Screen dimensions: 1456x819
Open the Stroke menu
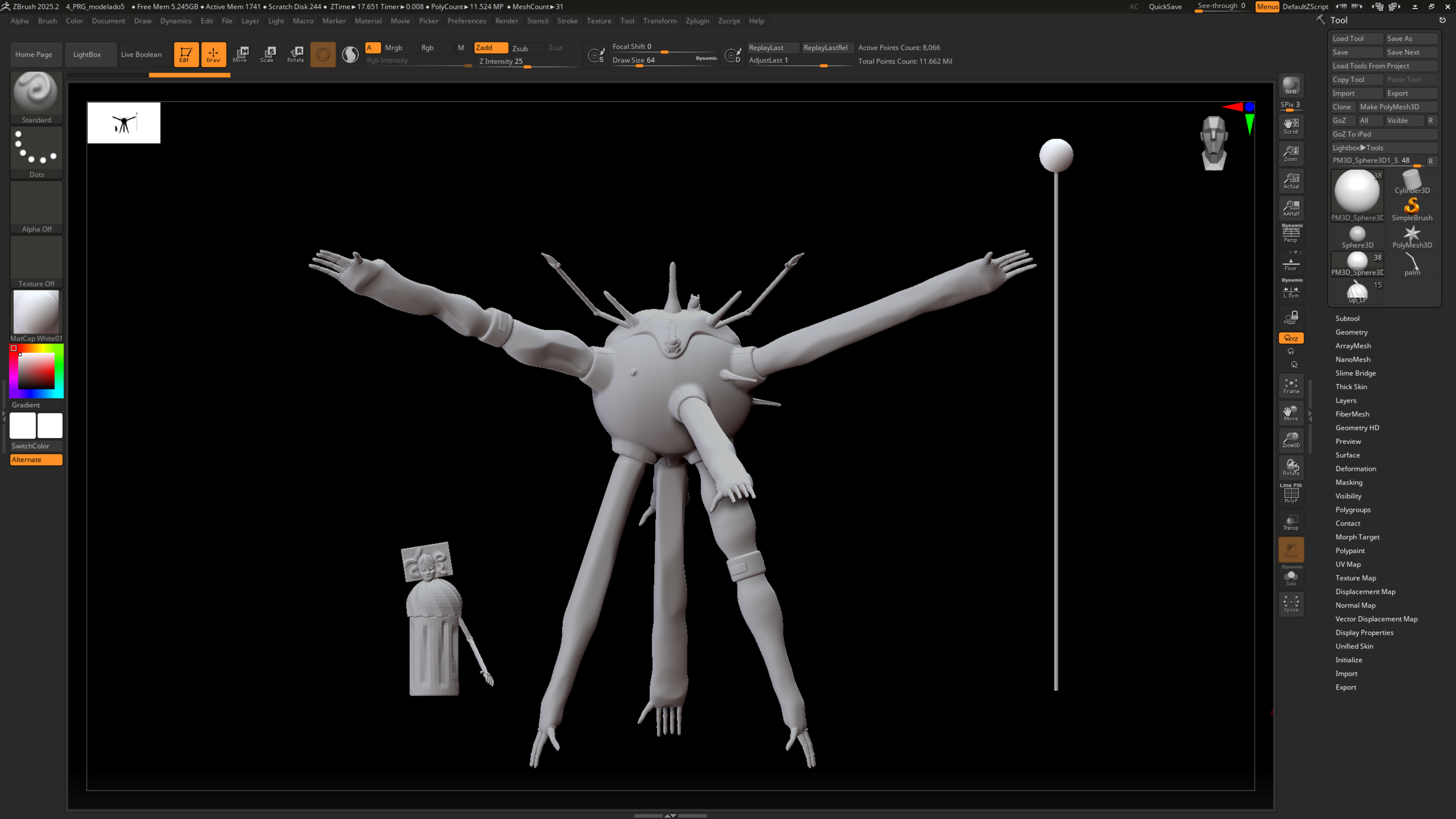[x=567, y=21]
